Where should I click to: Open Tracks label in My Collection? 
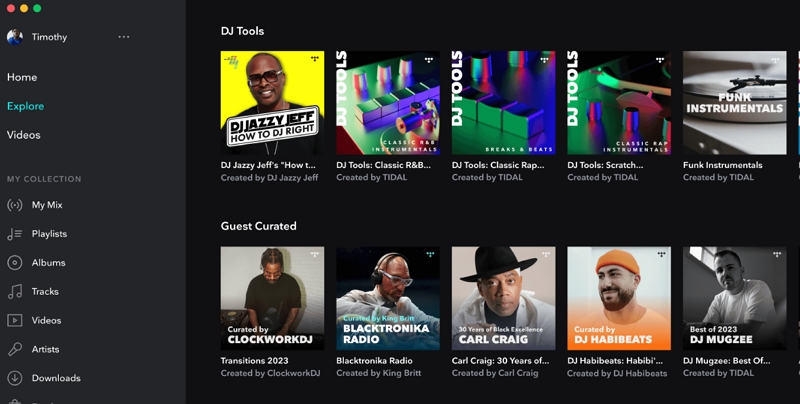pyautogui.click(x=45, y=292)
